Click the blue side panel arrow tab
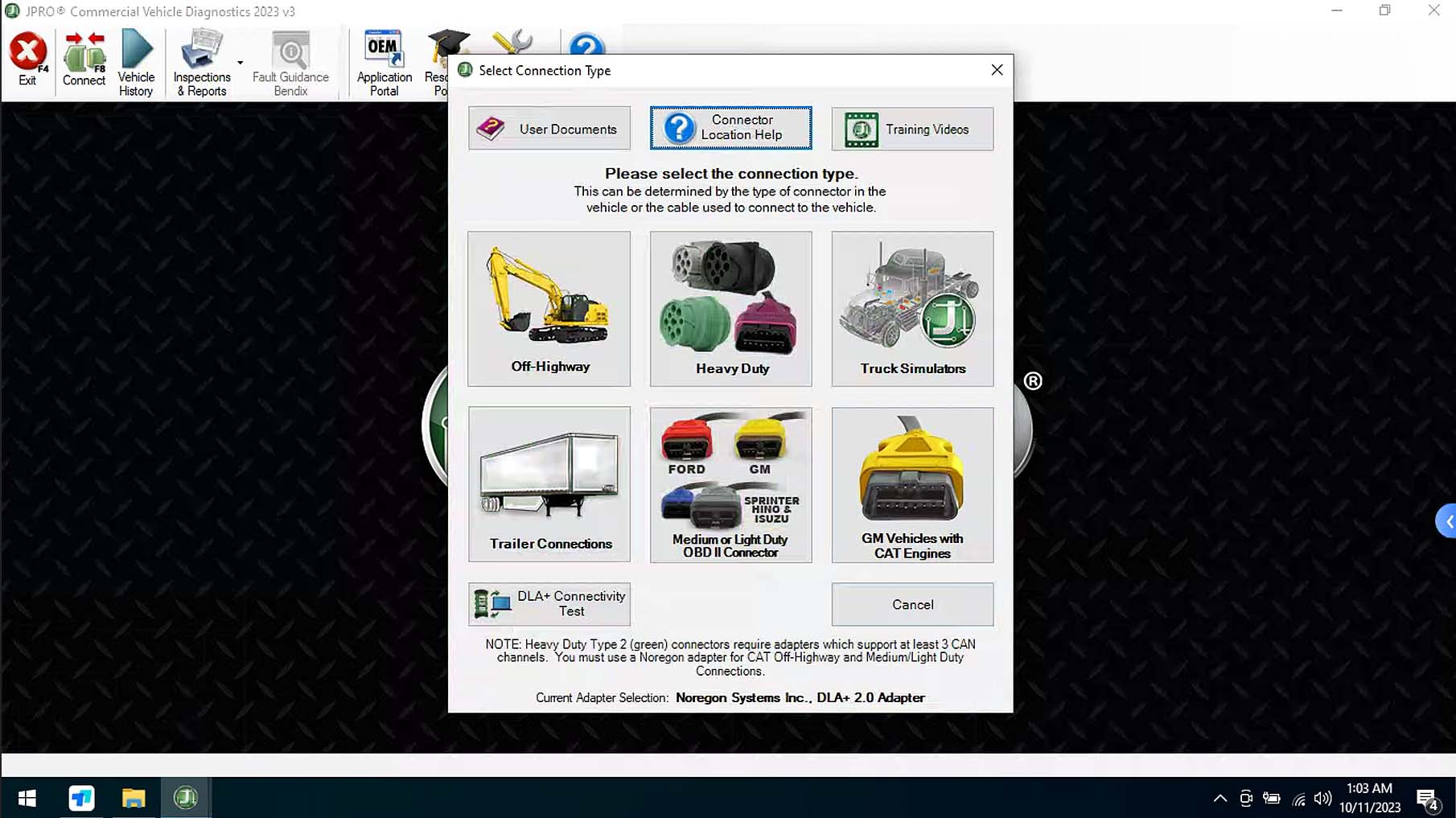 (1446, 521)
